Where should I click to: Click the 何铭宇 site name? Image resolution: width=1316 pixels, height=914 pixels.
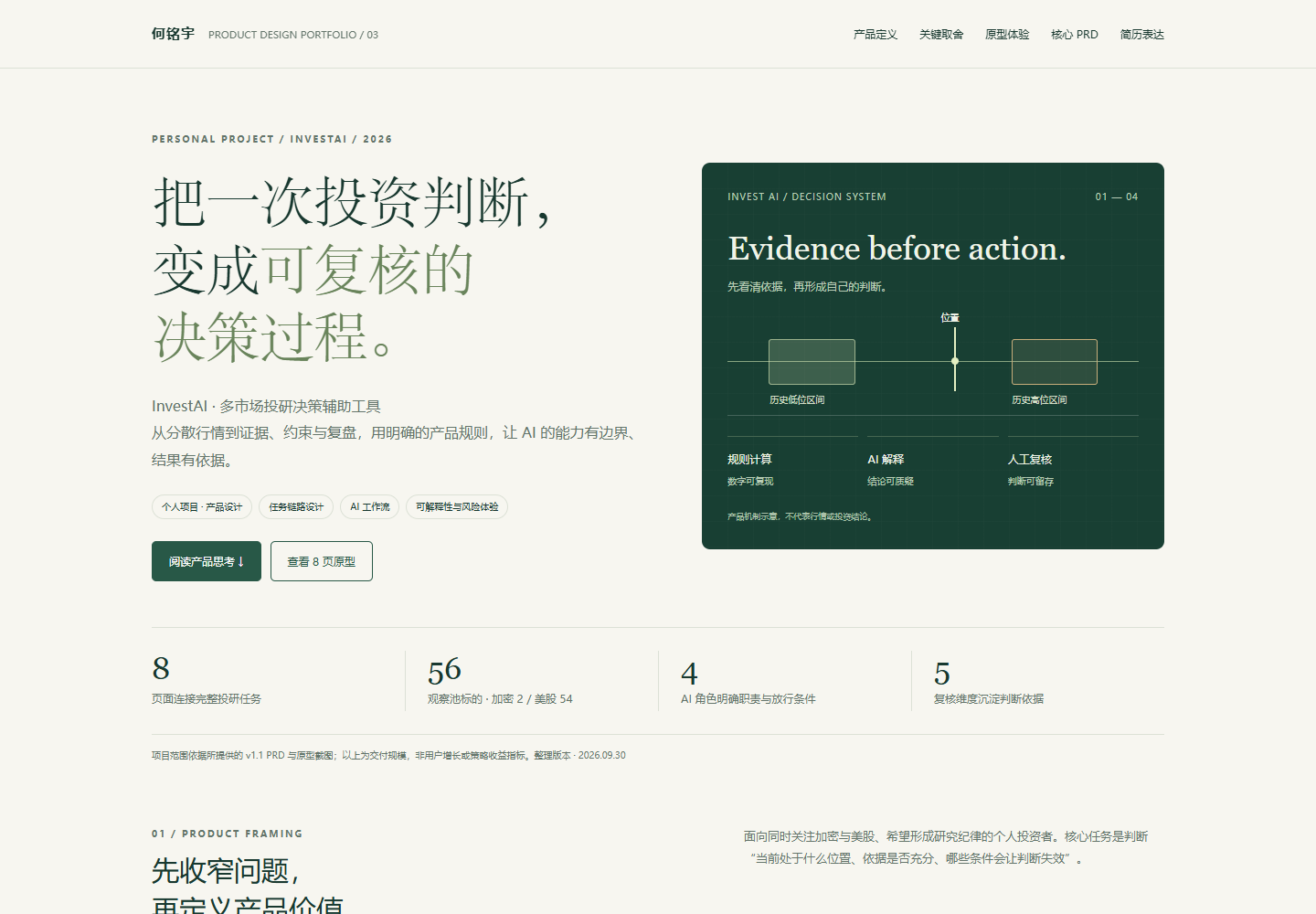pyautogui.click(x=173, y=34)
